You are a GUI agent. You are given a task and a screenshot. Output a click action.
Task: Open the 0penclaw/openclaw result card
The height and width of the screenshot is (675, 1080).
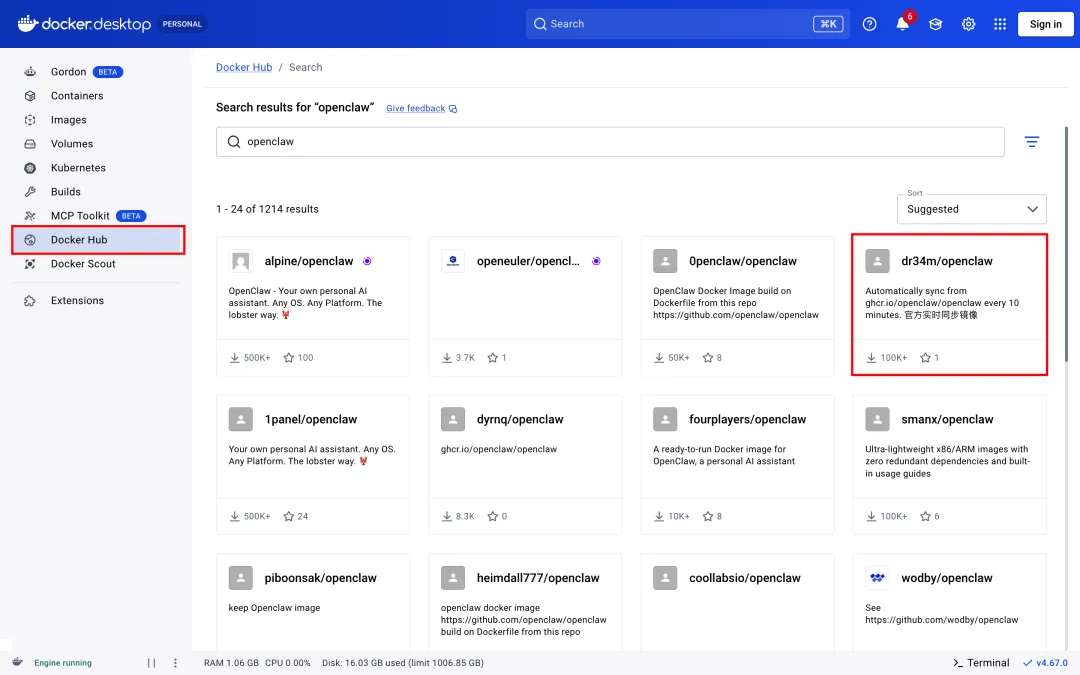[737, 307]
